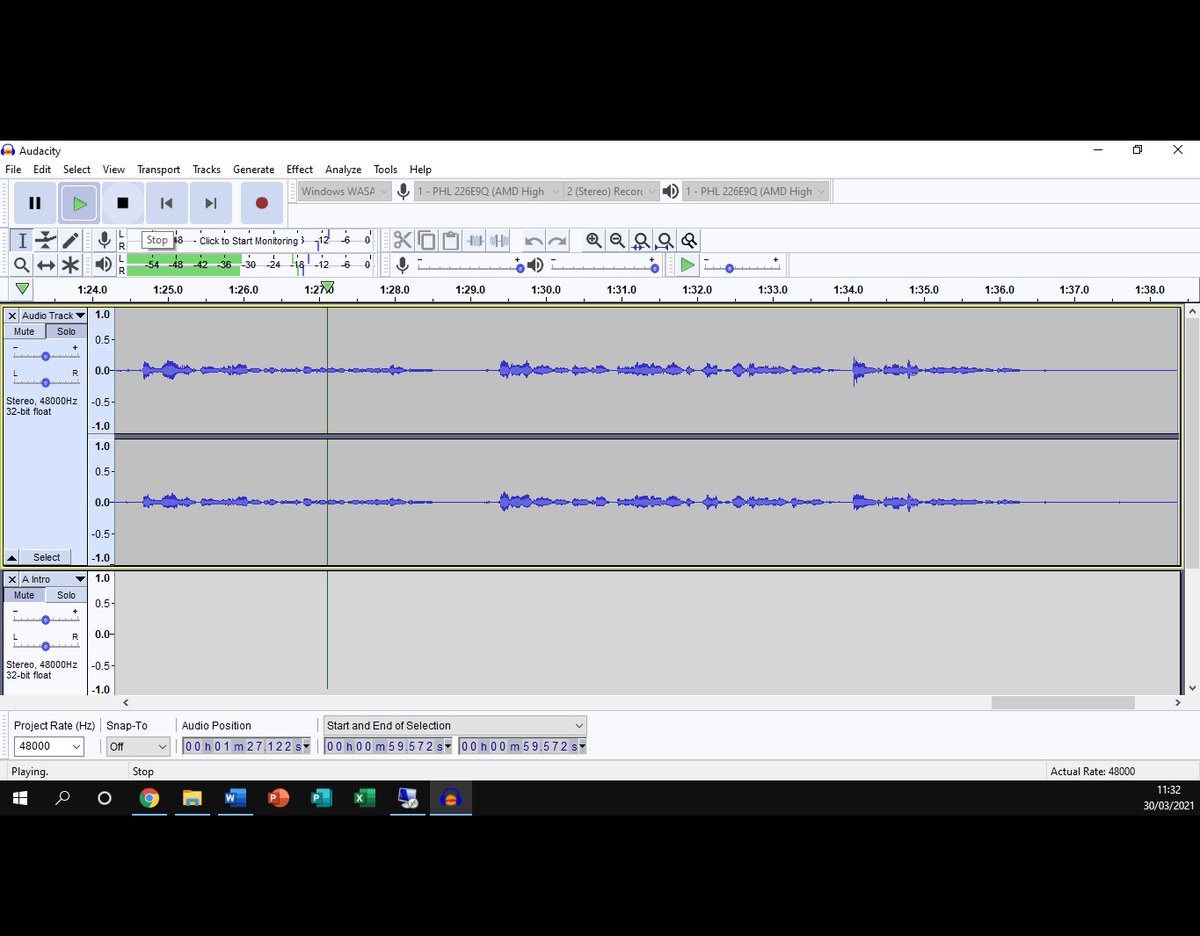Image resolution: width=1200 pixels, height=936 pixels.
Task: Click the Trim Audio icon
Action: click(x=475, y=240)
